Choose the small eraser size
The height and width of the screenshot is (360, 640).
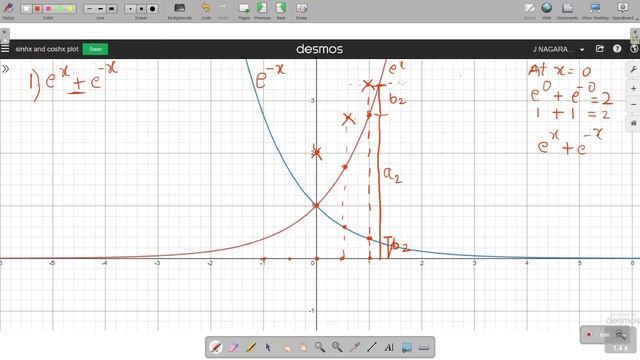(130, 9)
